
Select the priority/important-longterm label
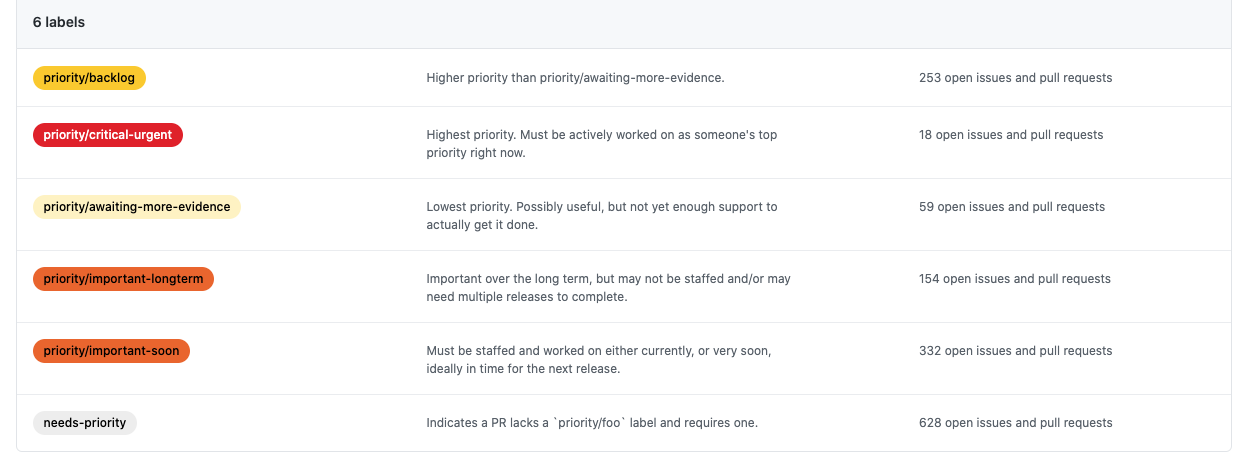pyautogui.click(x=123, y=279)
